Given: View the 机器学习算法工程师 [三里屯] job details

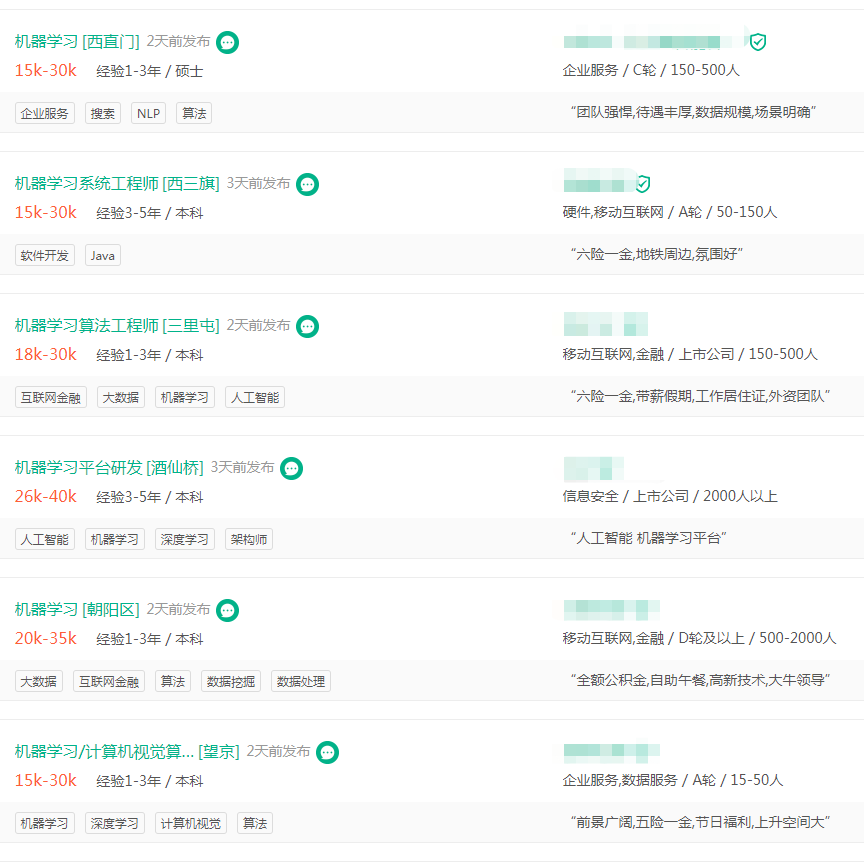Looking at the screenshot, I should 117,326.
